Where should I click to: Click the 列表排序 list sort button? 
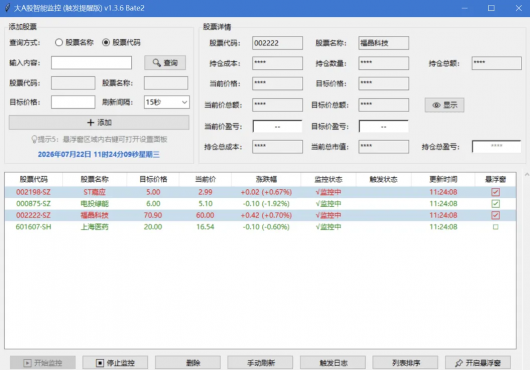[405, 363]
